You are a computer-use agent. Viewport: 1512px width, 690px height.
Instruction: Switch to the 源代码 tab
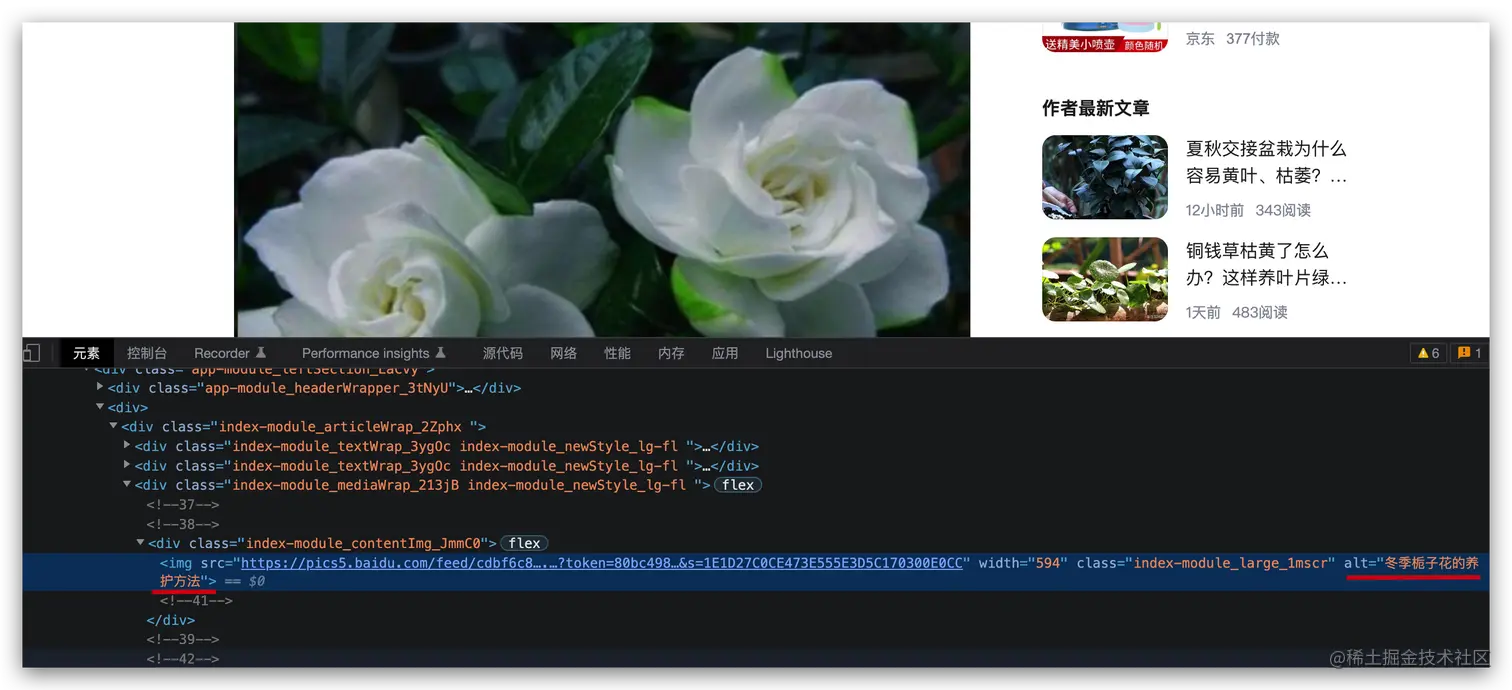pos(503,353)
